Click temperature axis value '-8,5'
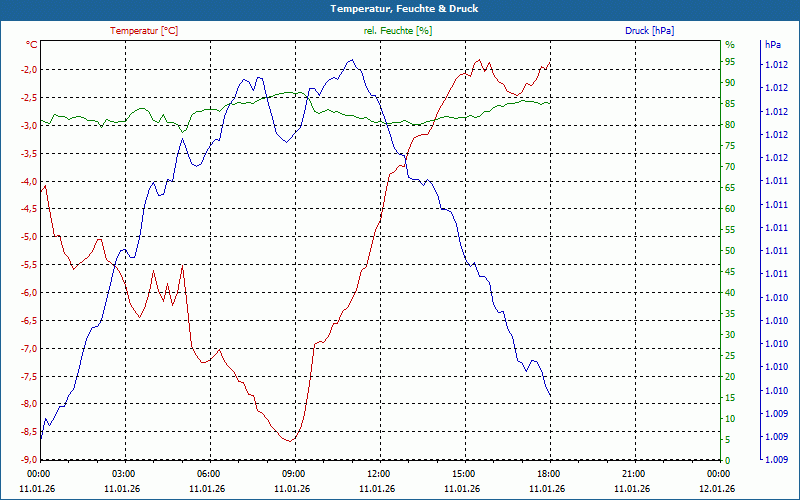800x500 pixels. tap(29, 432)
